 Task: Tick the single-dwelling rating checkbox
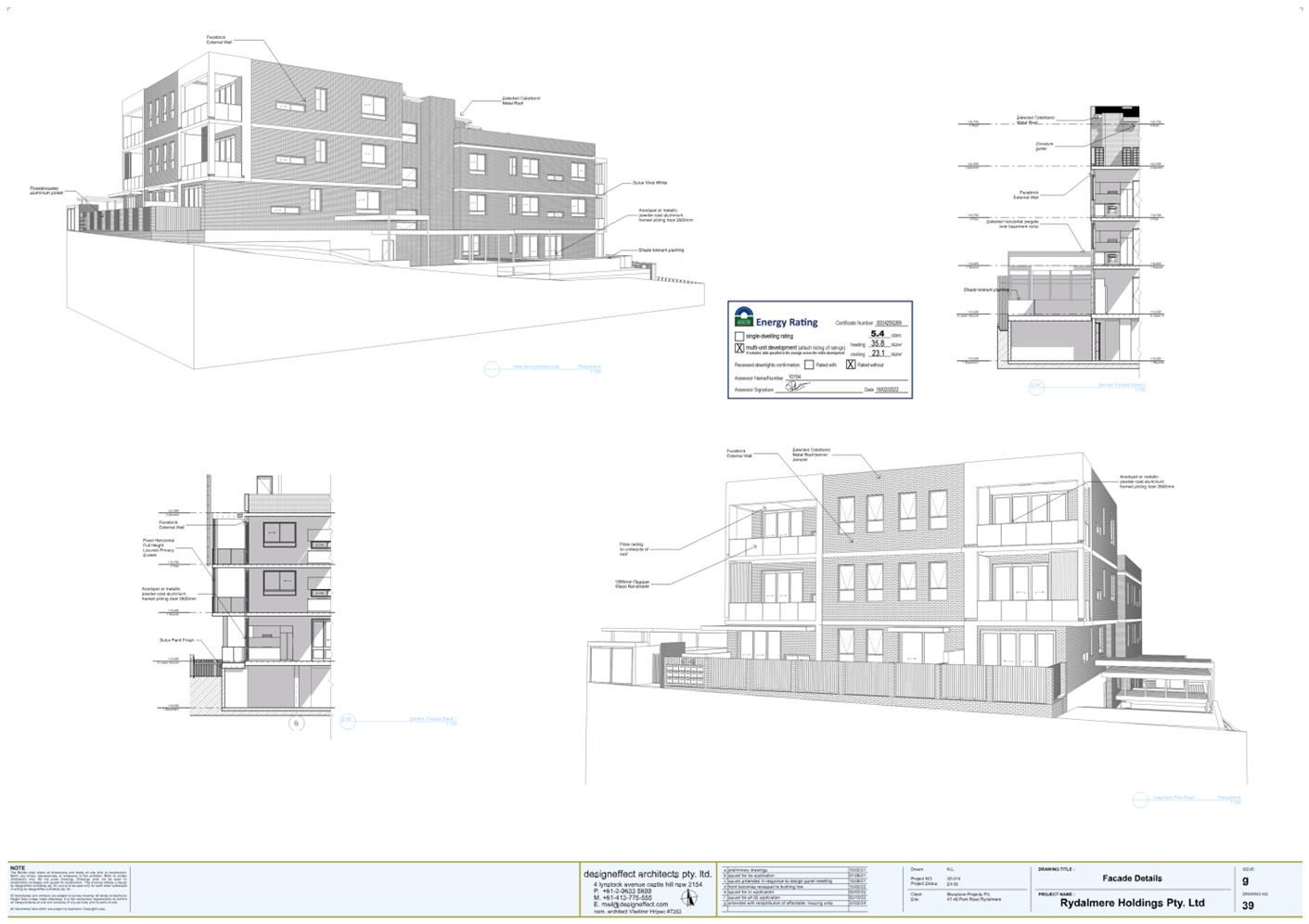[739, 337]
